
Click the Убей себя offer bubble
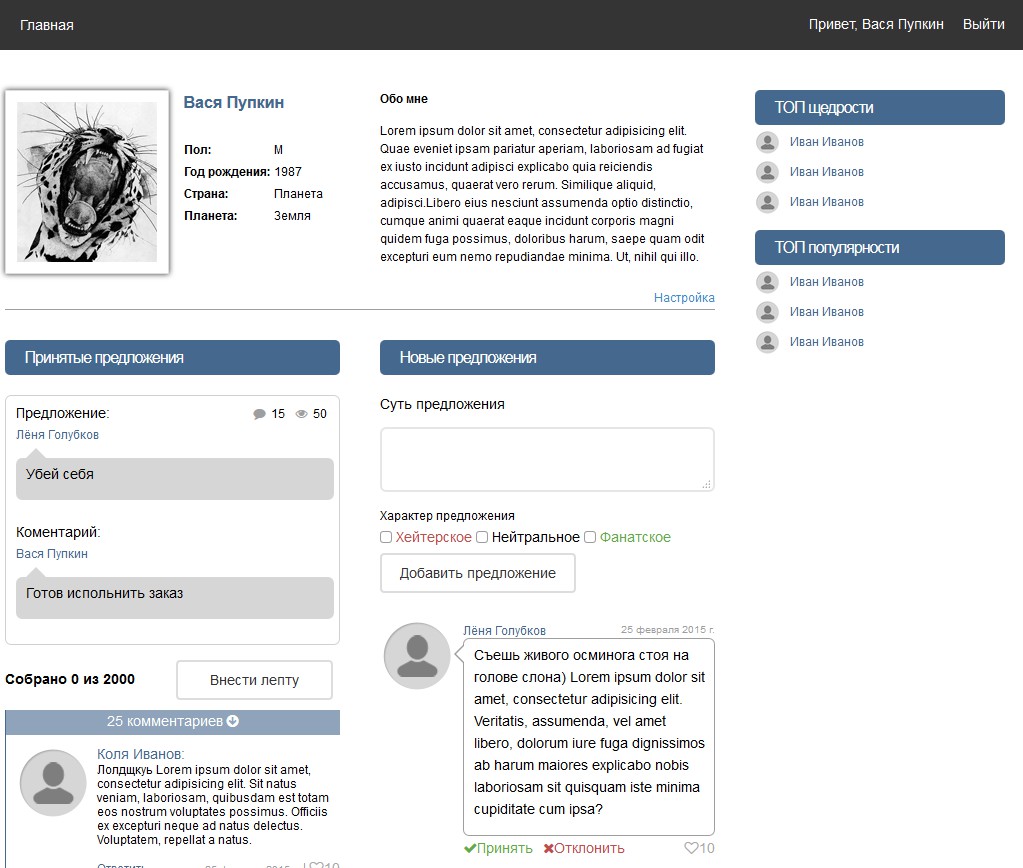click(x=175, y=478)
